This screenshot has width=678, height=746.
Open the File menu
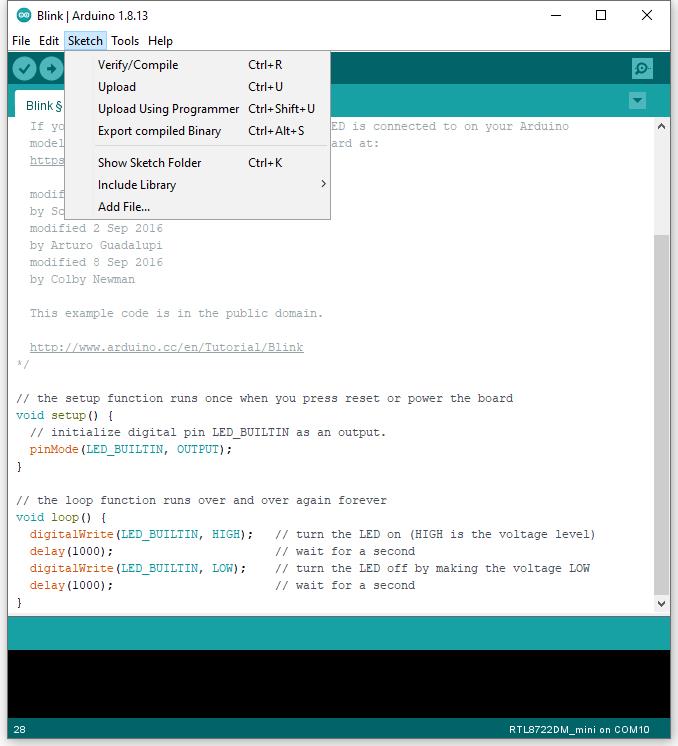point(21,41)
